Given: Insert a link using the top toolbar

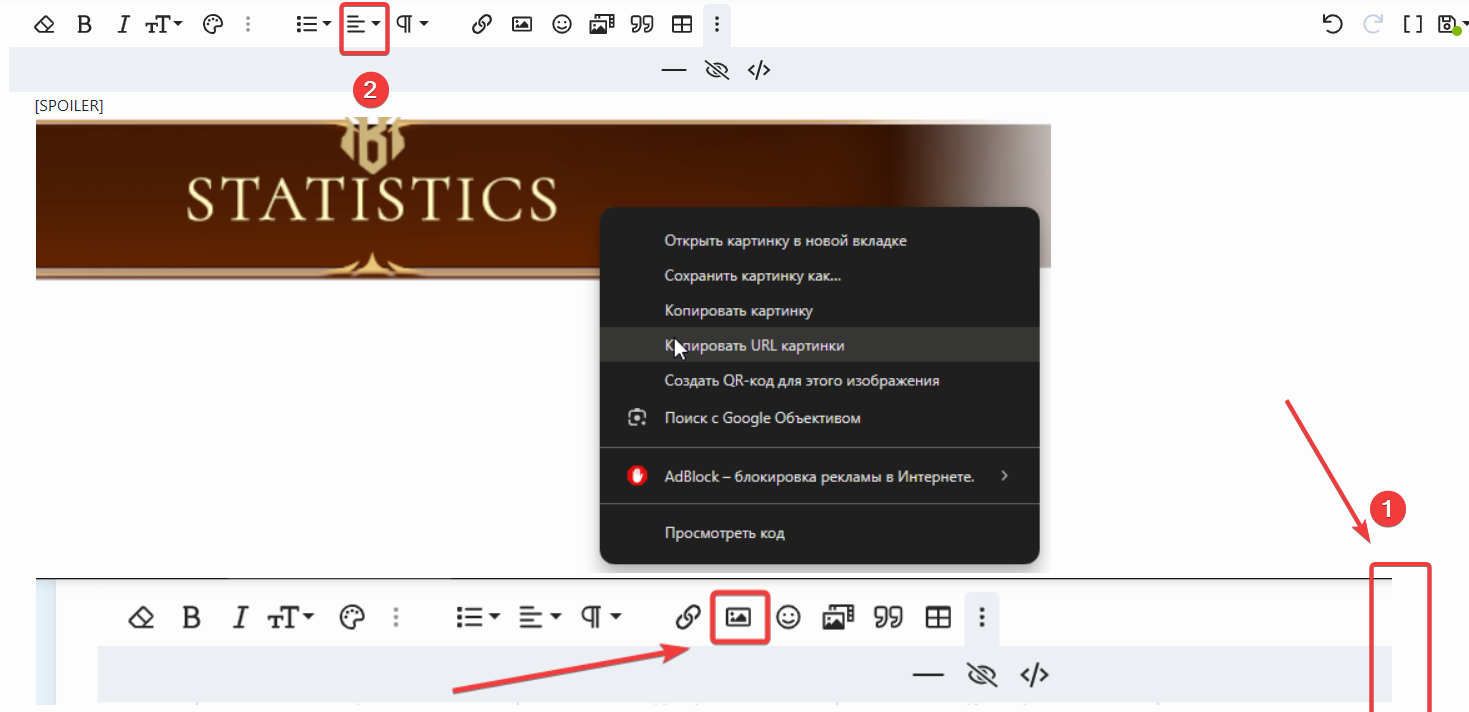Looking at the screenshot, I should 482,24.
